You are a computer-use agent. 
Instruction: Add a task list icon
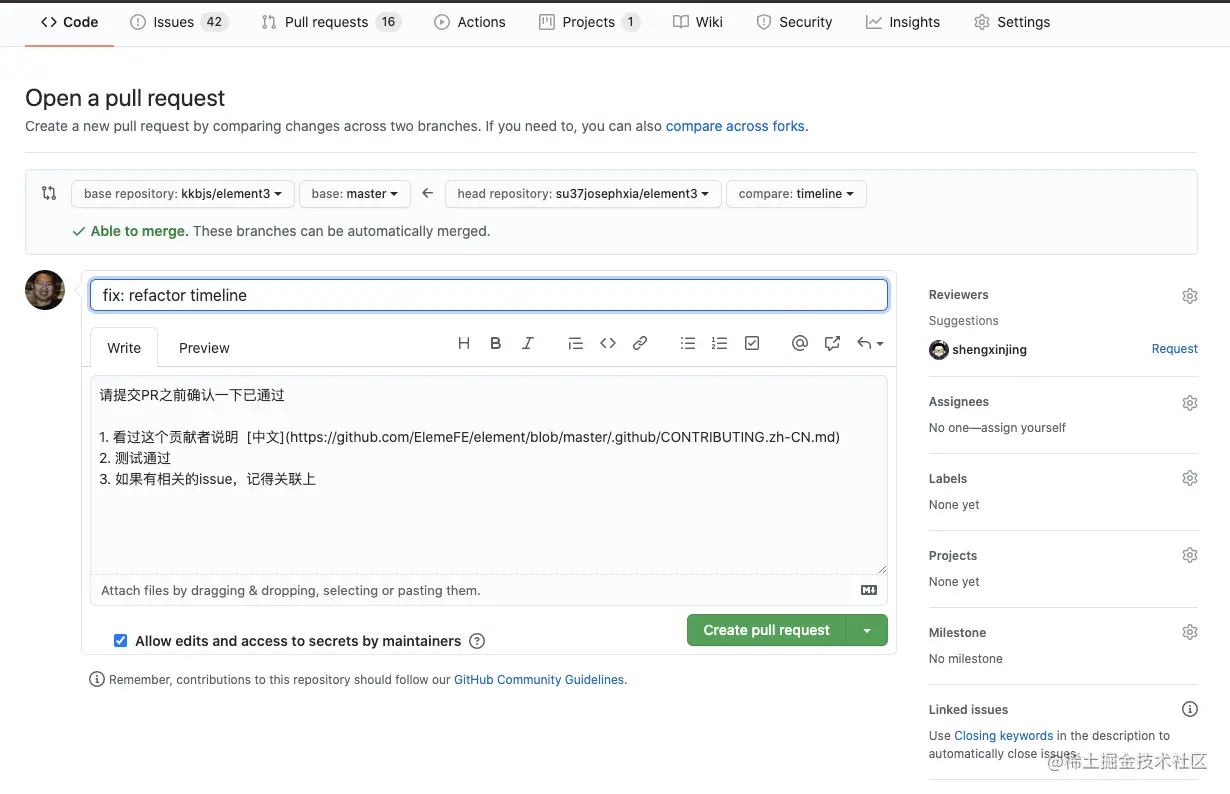coord(752,343)
